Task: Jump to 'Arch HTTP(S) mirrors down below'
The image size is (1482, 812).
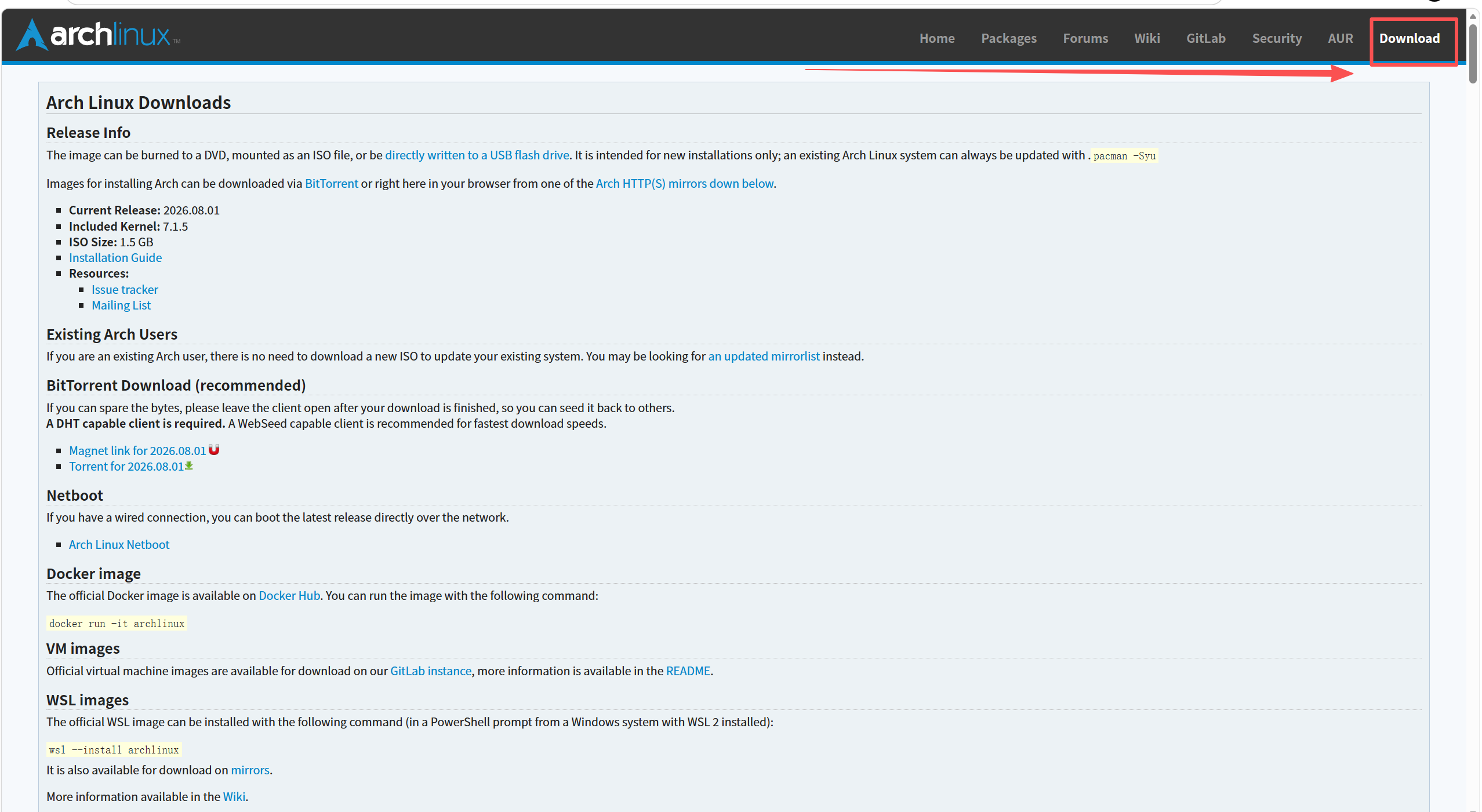Action: (685, 184)
